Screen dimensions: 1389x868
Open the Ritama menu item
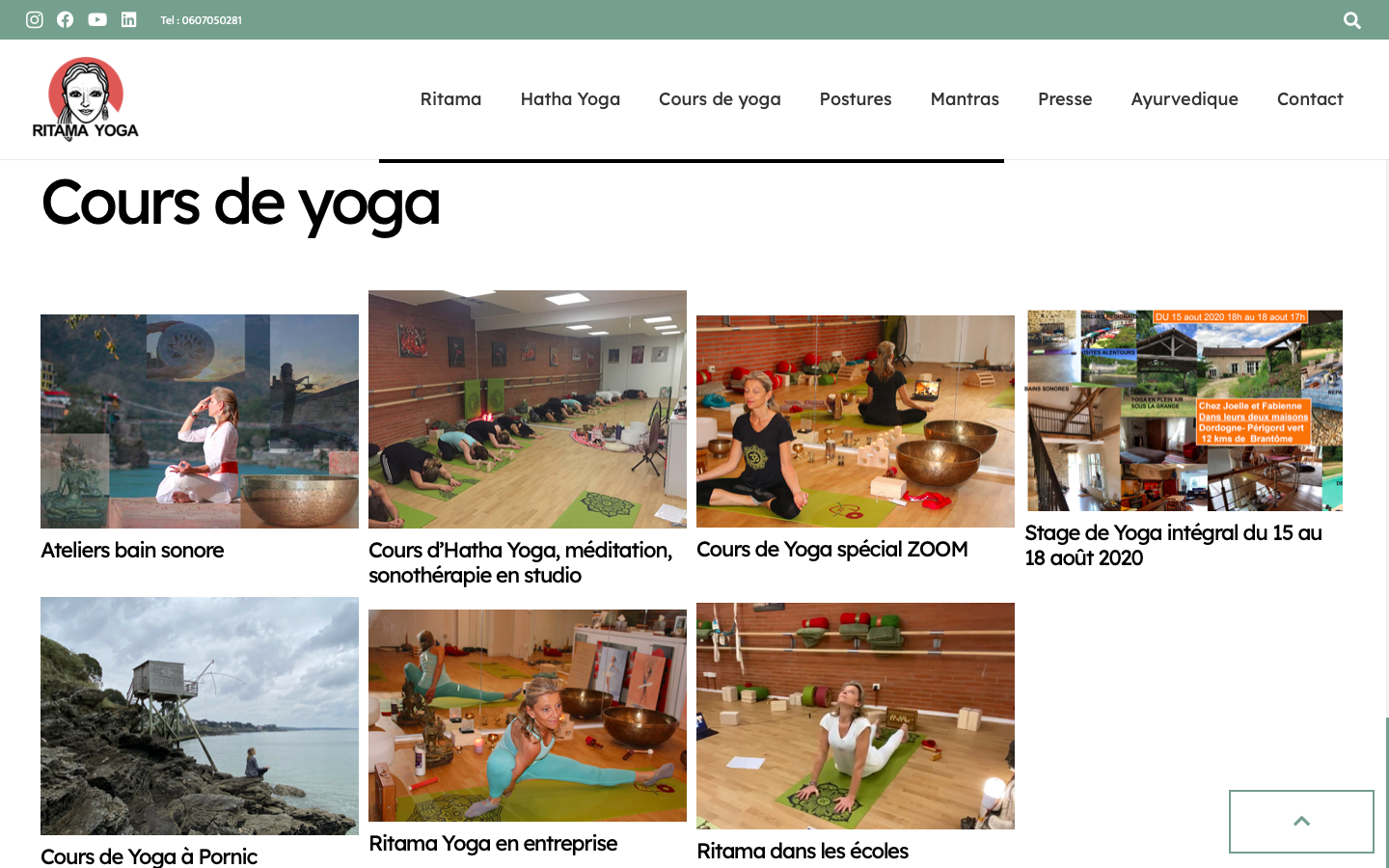(450, 99)
